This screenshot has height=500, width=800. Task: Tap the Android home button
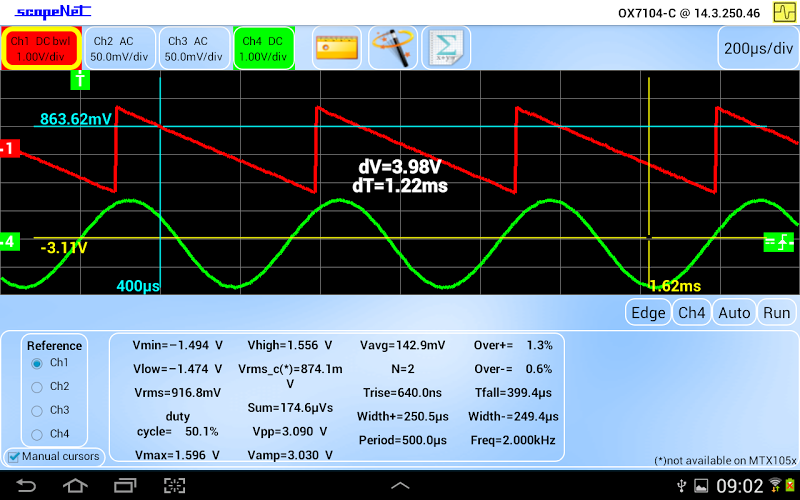(75, 486)
